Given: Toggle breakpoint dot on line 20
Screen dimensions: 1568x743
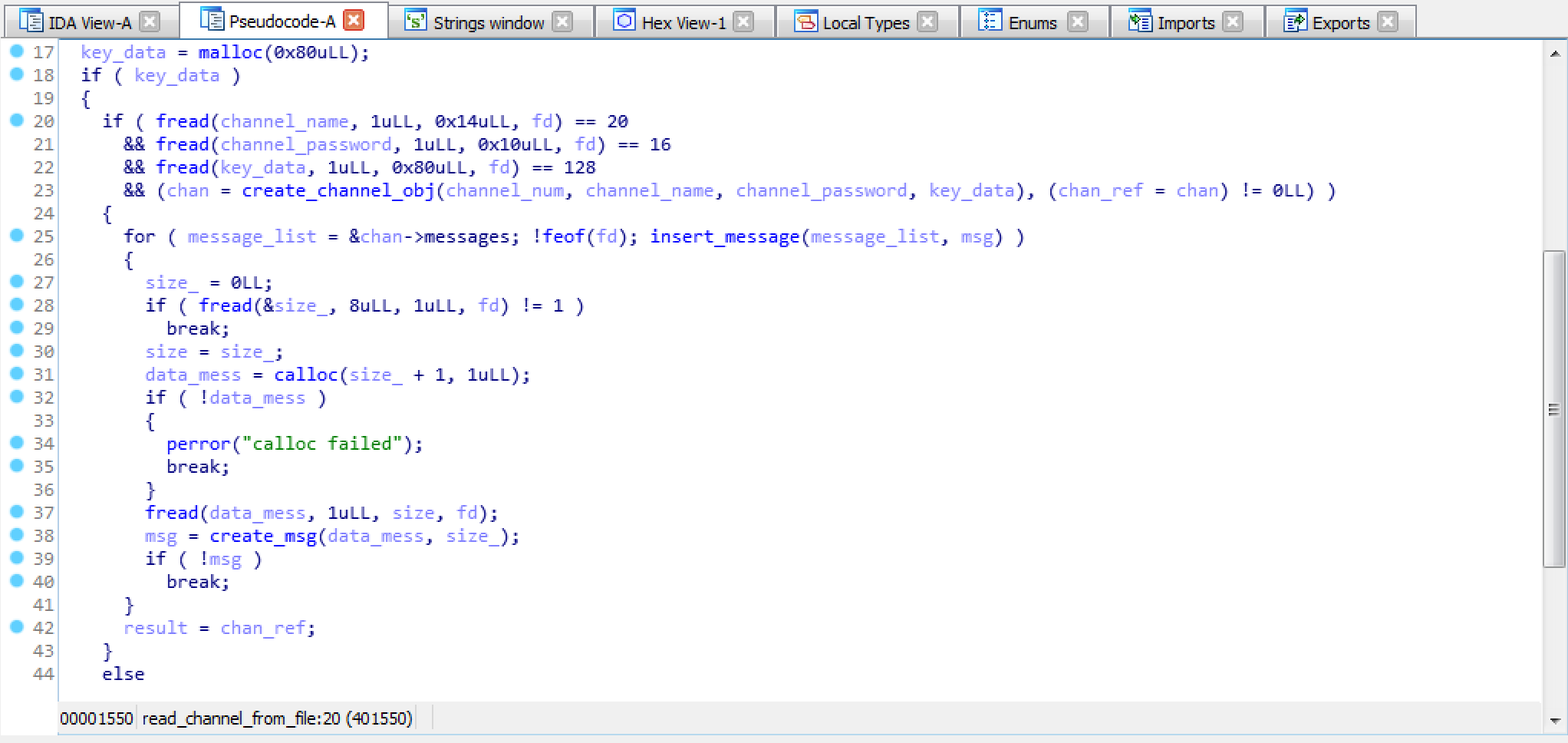Looking at the screenshot, I should (x=17, y=121).
